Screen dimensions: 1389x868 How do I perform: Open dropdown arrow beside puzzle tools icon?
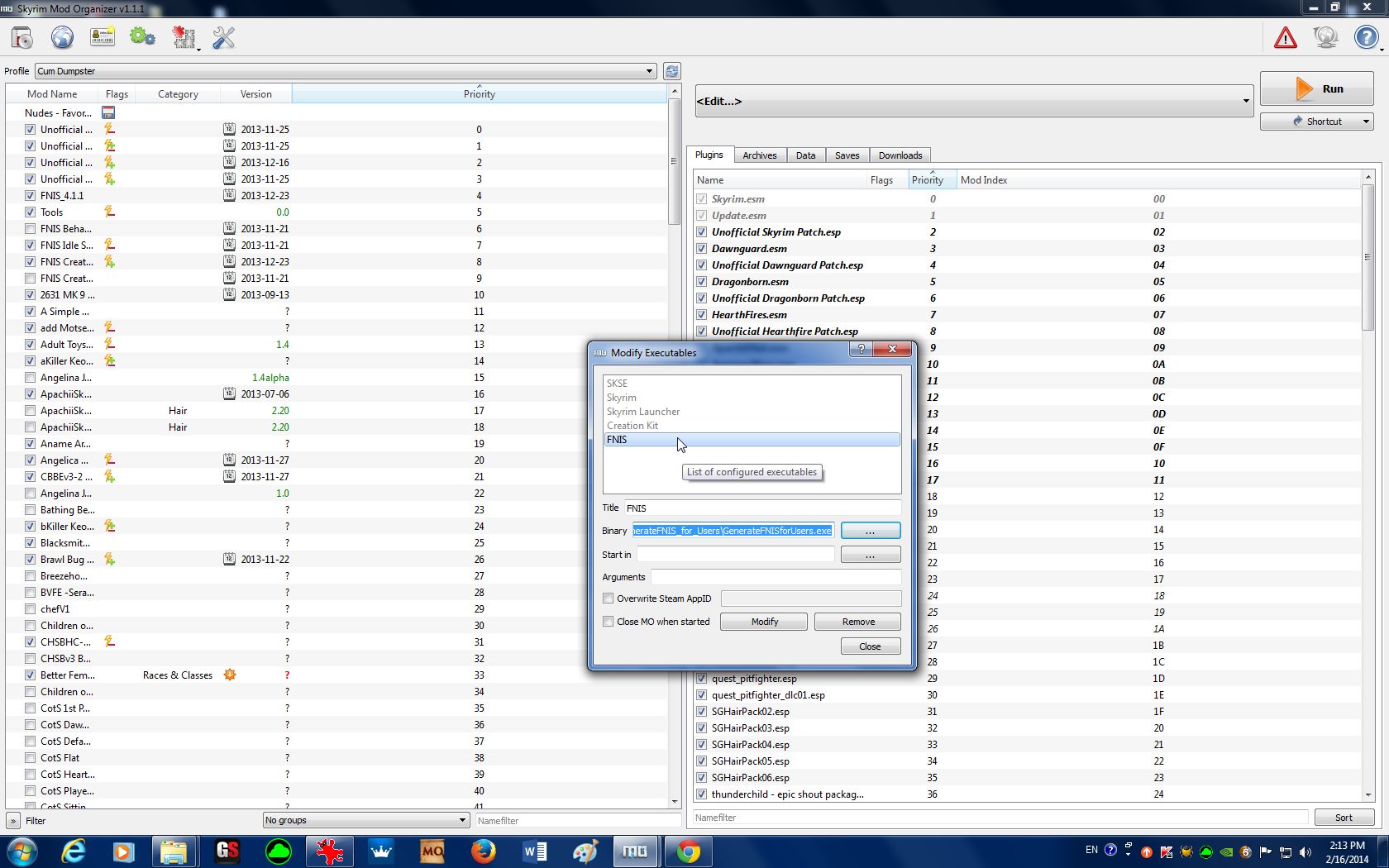tap(199, 50)
